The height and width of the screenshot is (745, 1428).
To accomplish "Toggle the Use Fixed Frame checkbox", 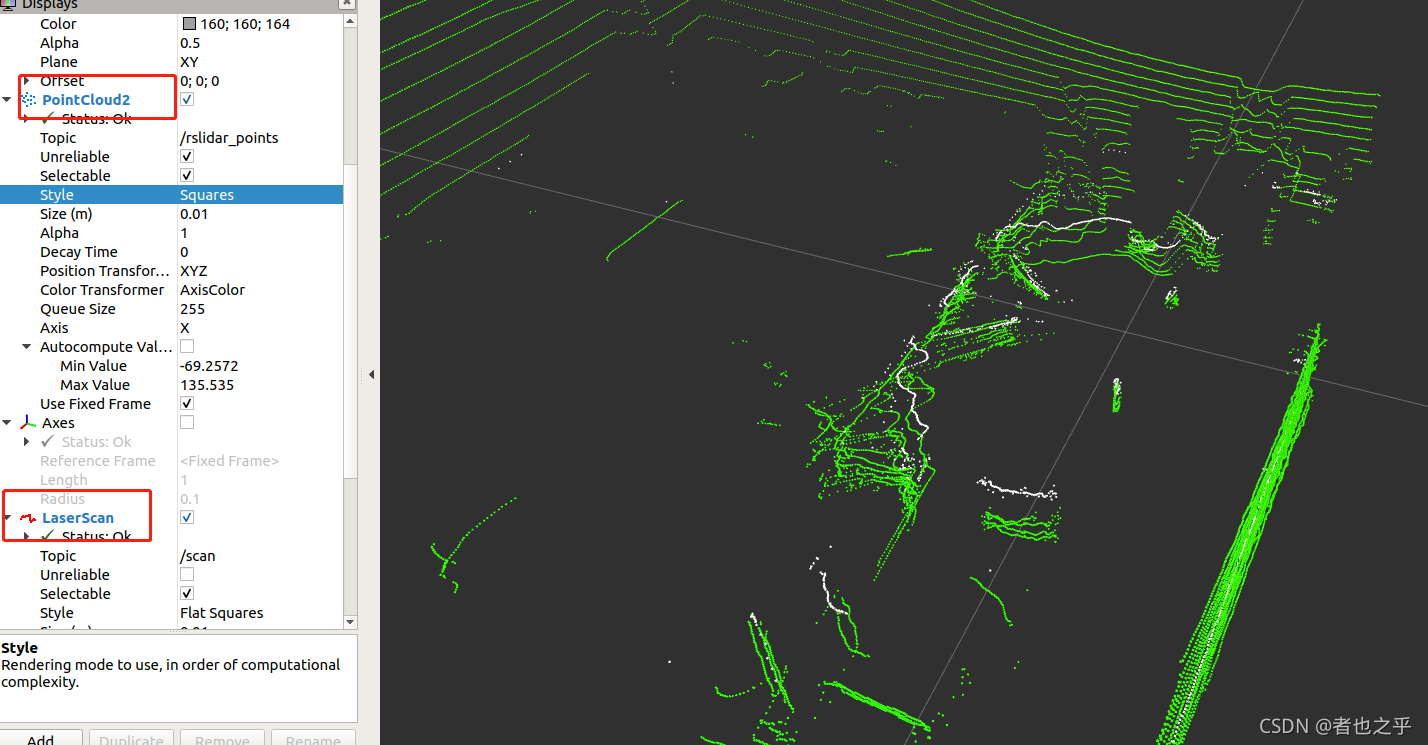I will tap(187, 404).
